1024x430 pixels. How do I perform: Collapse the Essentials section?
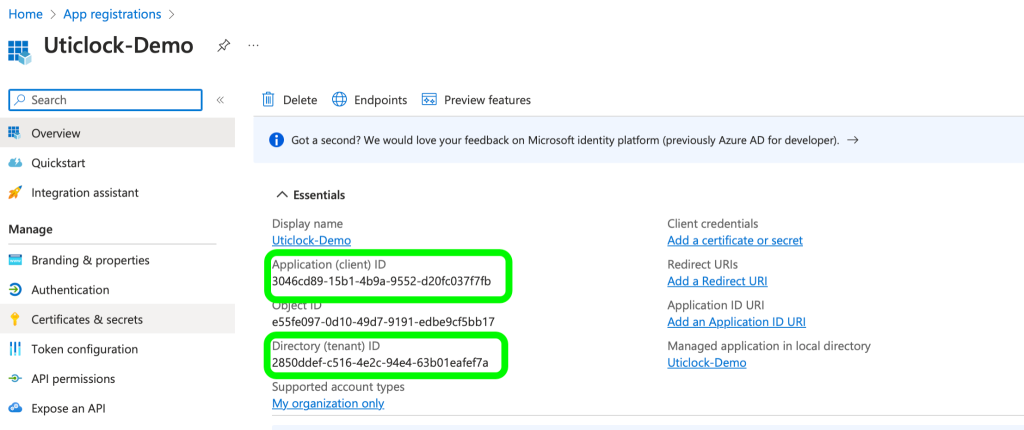[312, 195]
